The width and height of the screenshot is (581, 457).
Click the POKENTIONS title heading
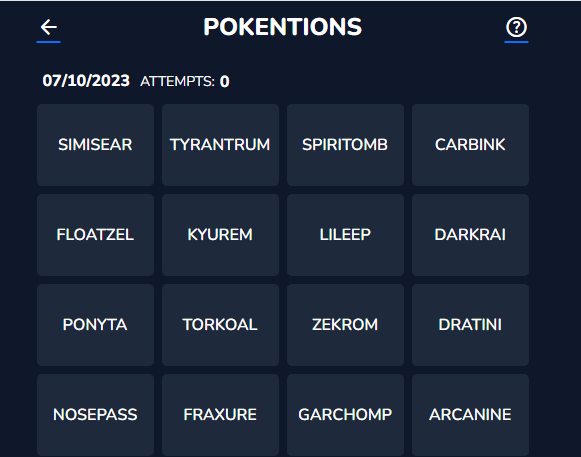pos(282,27)
